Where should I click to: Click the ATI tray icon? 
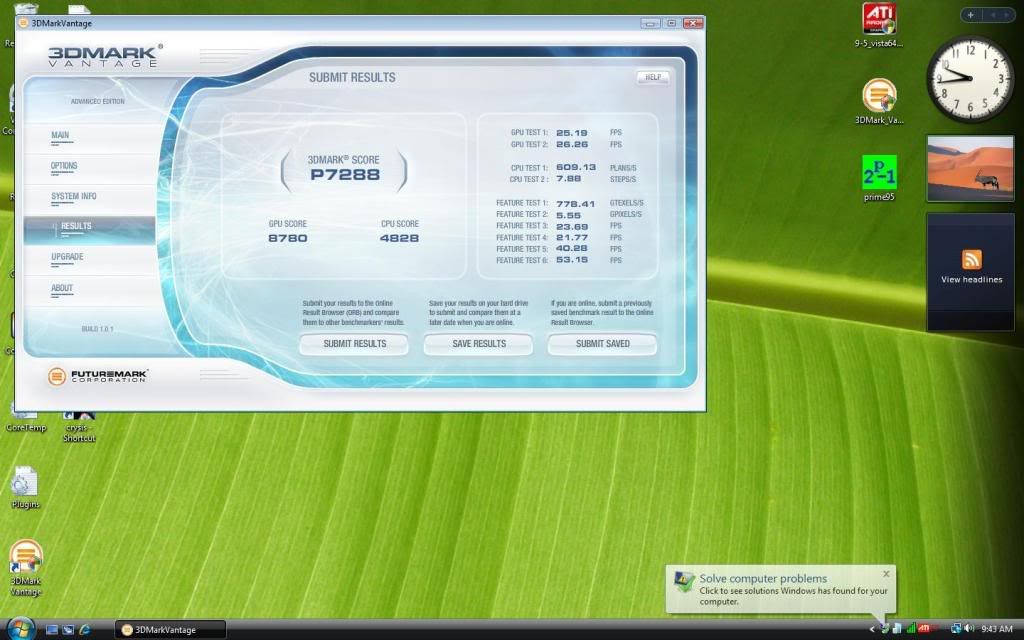tap(924, 628)
